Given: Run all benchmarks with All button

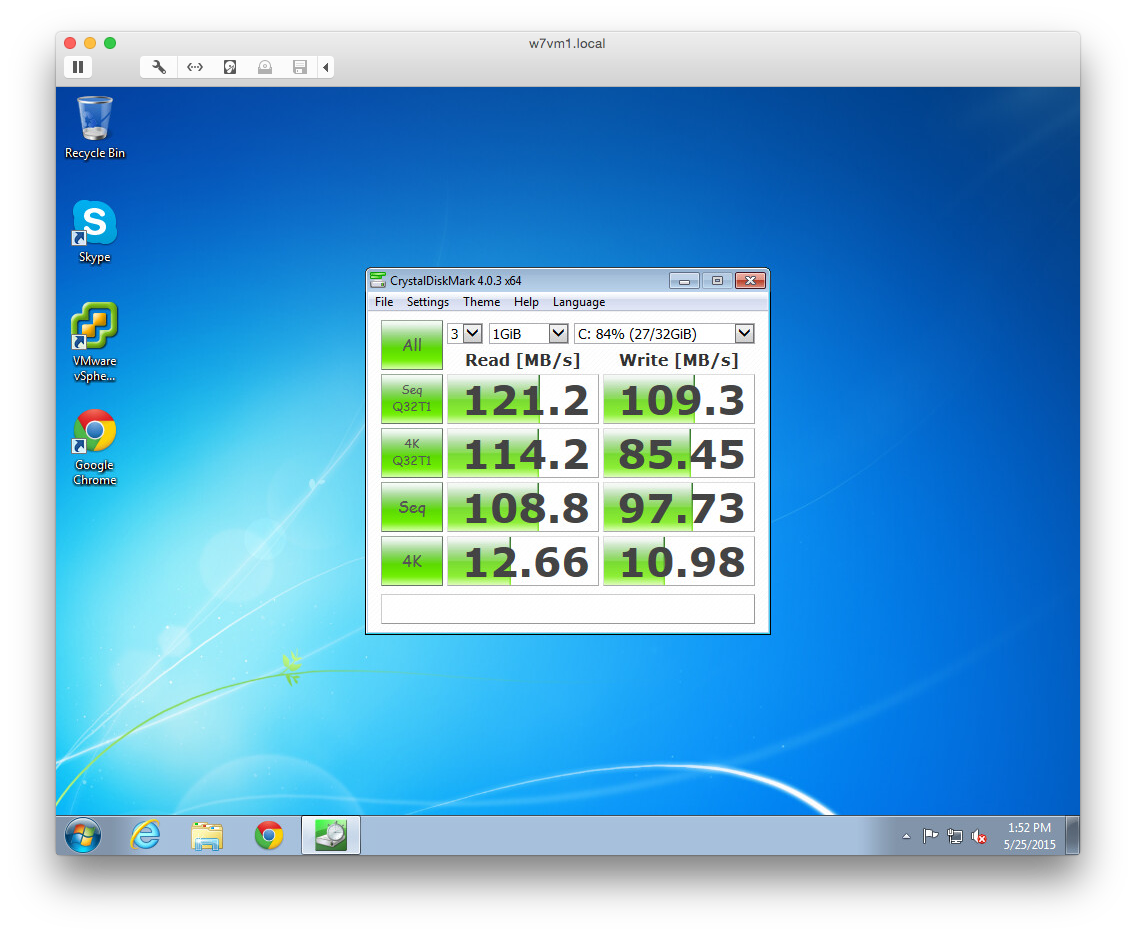Looking at the screenshot, I should (x=412, y=345).
